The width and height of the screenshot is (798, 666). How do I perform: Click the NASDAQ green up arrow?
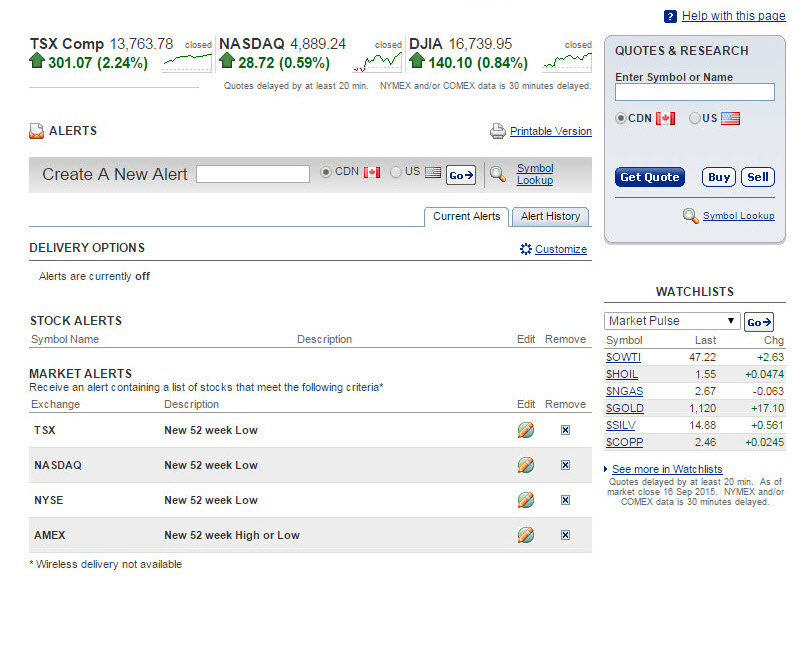pos(227,61)
